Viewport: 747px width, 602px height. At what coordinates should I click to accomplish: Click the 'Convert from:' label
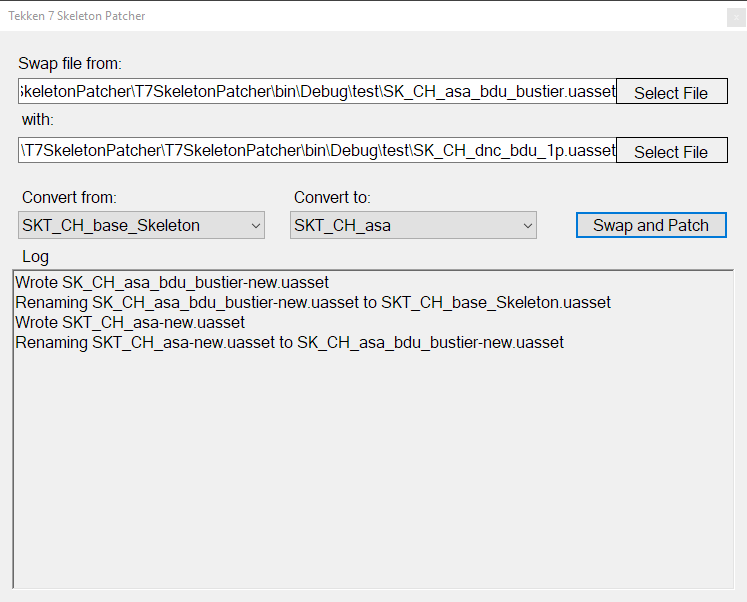[70, 197]
